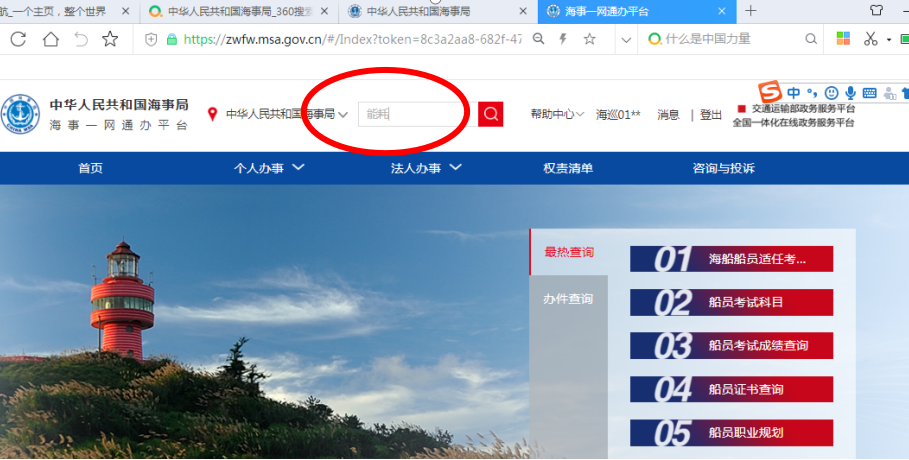Screen dimensions: 909x460
Task: Open 02 船员考试科目 item
Action: click(732, 302)
